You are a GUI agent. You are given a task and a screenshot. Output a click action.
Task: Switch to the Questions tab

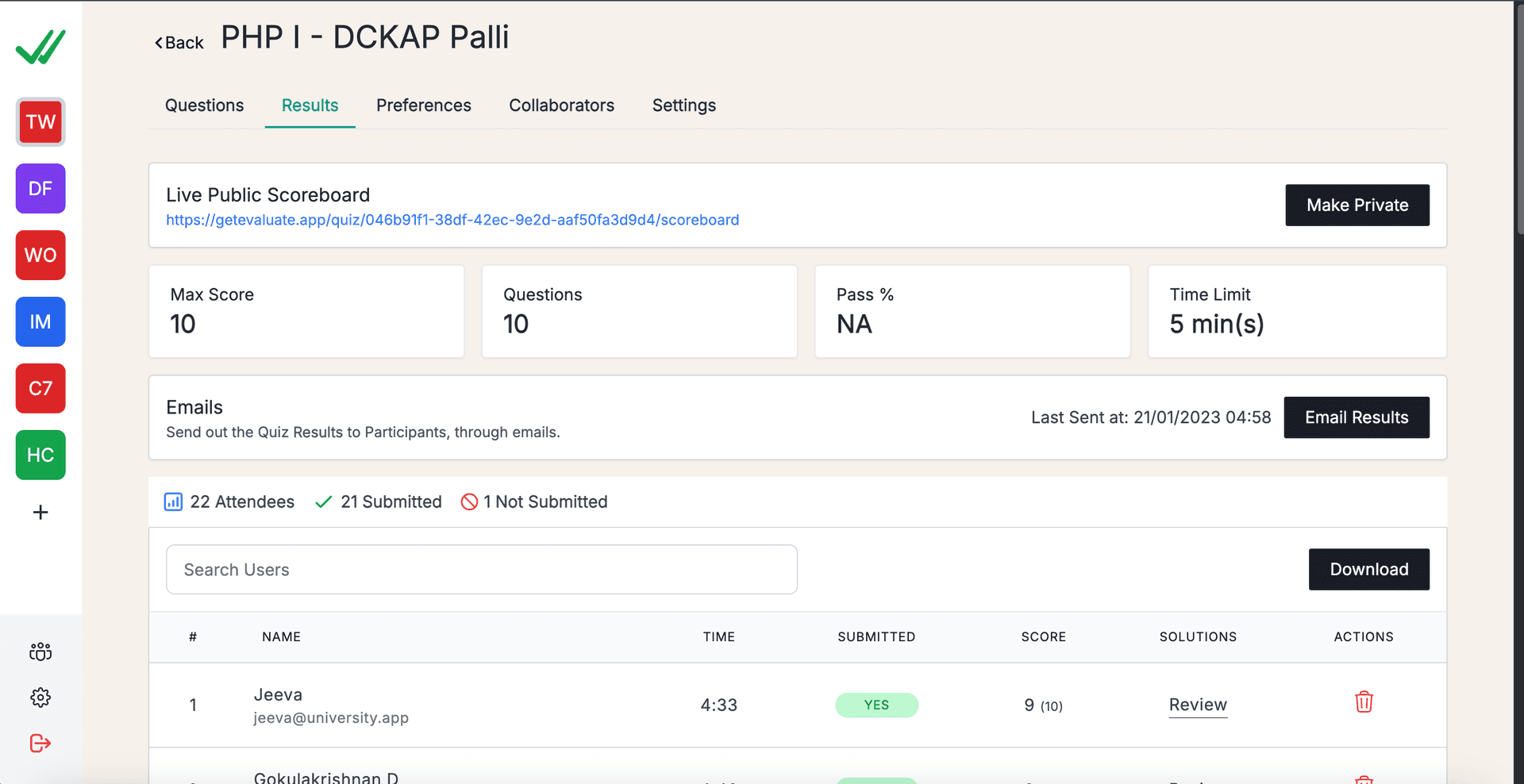click(204, 106)
